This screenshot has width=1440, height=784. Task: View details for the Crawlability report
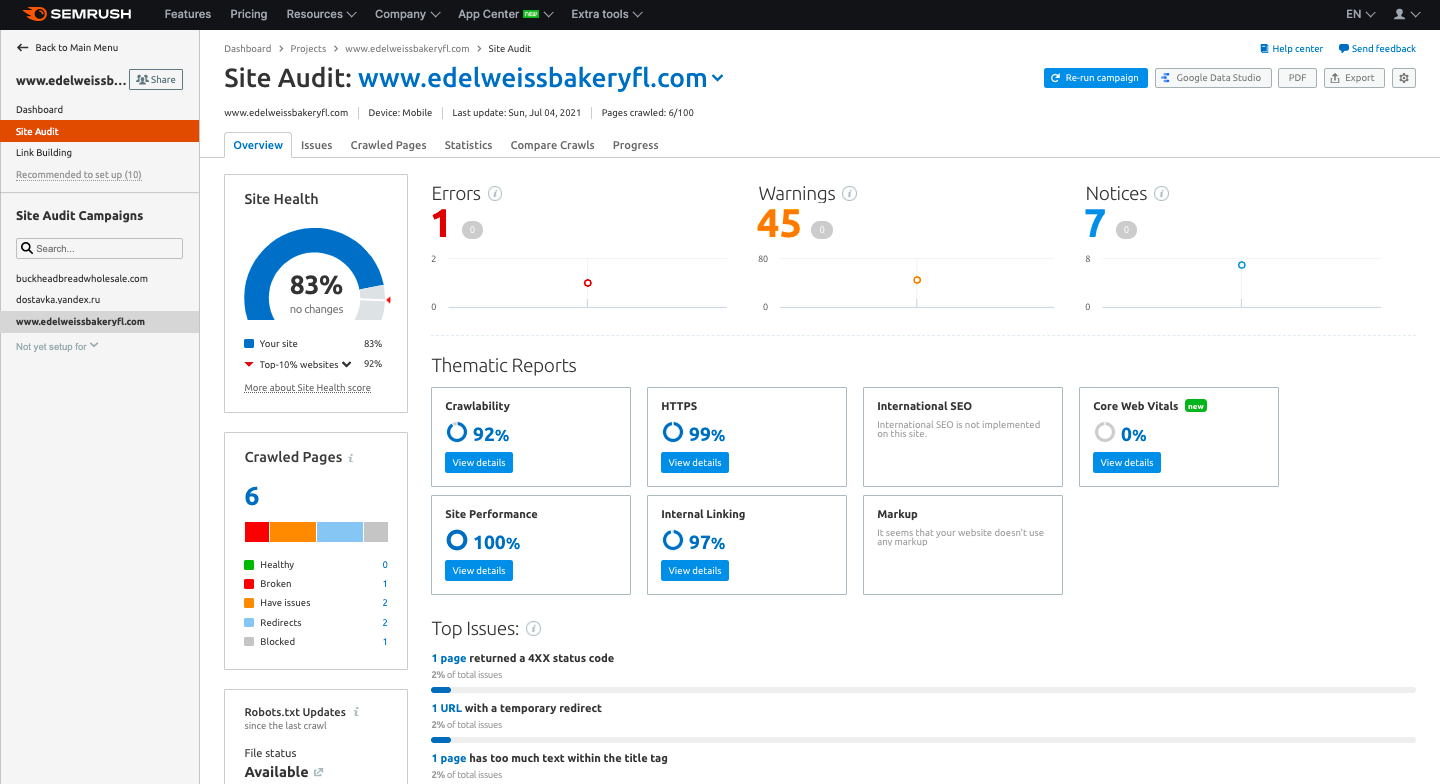pyautogui.click(x=478, y=463)
